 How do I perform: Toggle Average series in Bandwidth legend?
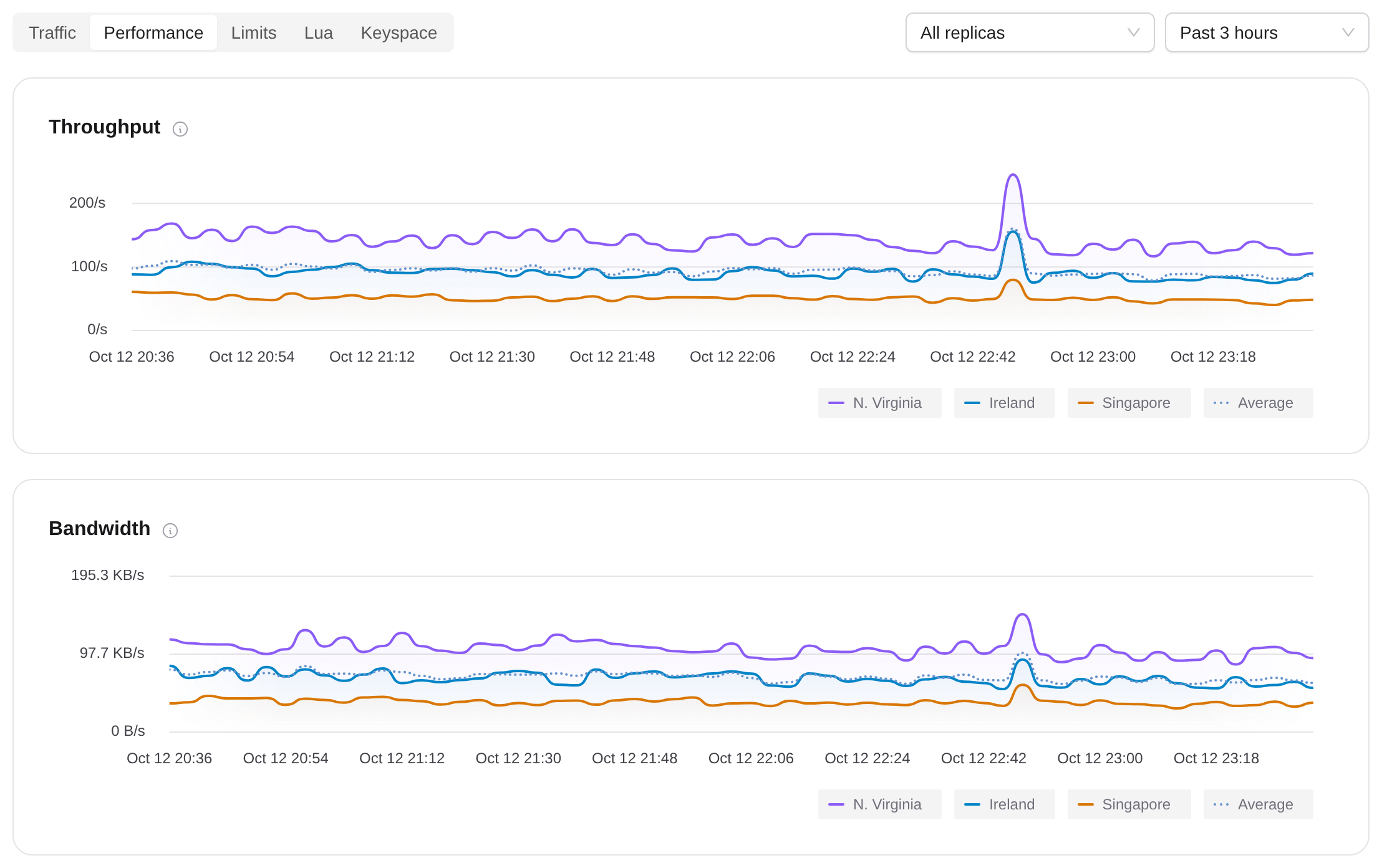pos(1258,804)
